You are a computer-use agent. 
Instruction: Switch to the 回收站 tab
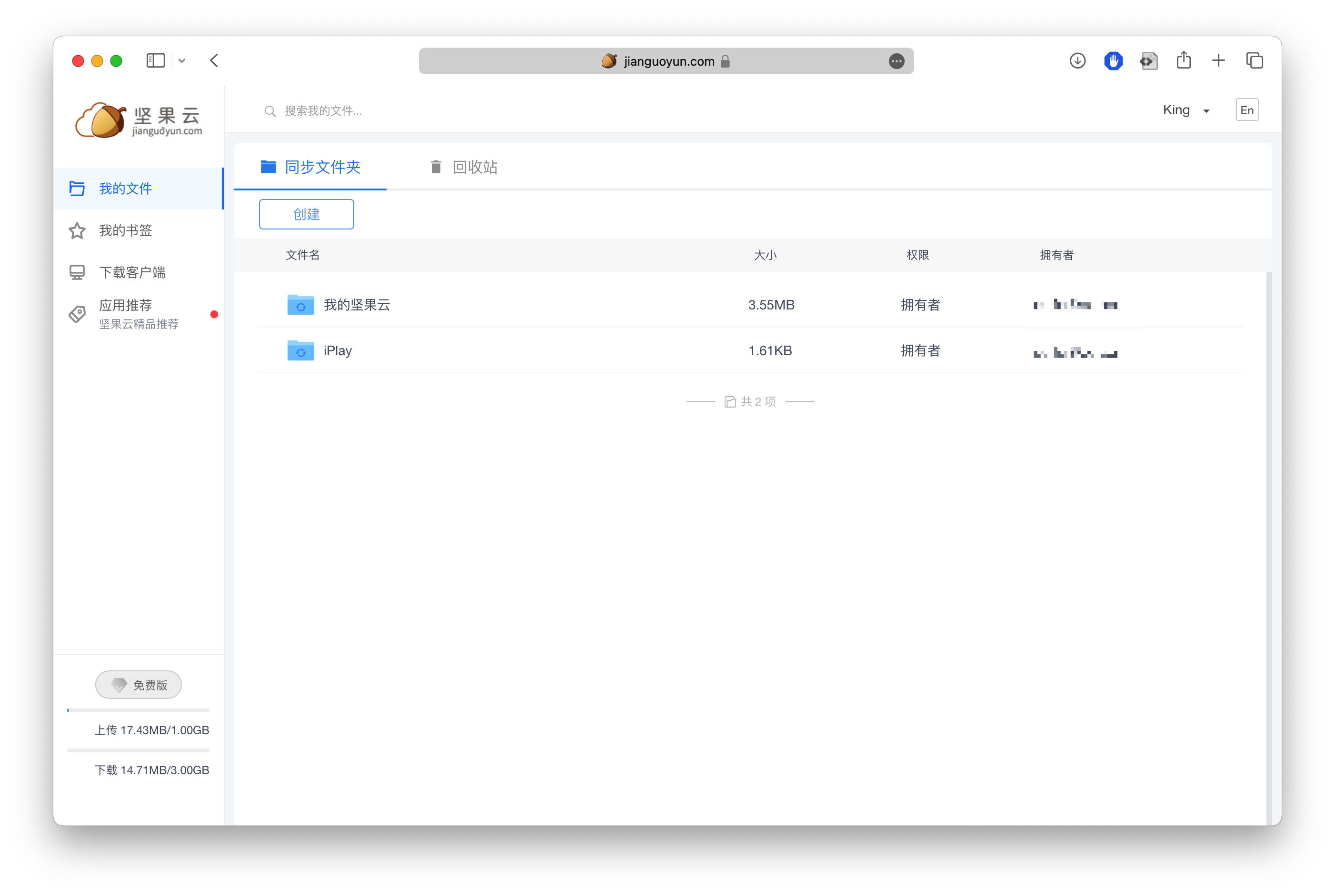463,167
